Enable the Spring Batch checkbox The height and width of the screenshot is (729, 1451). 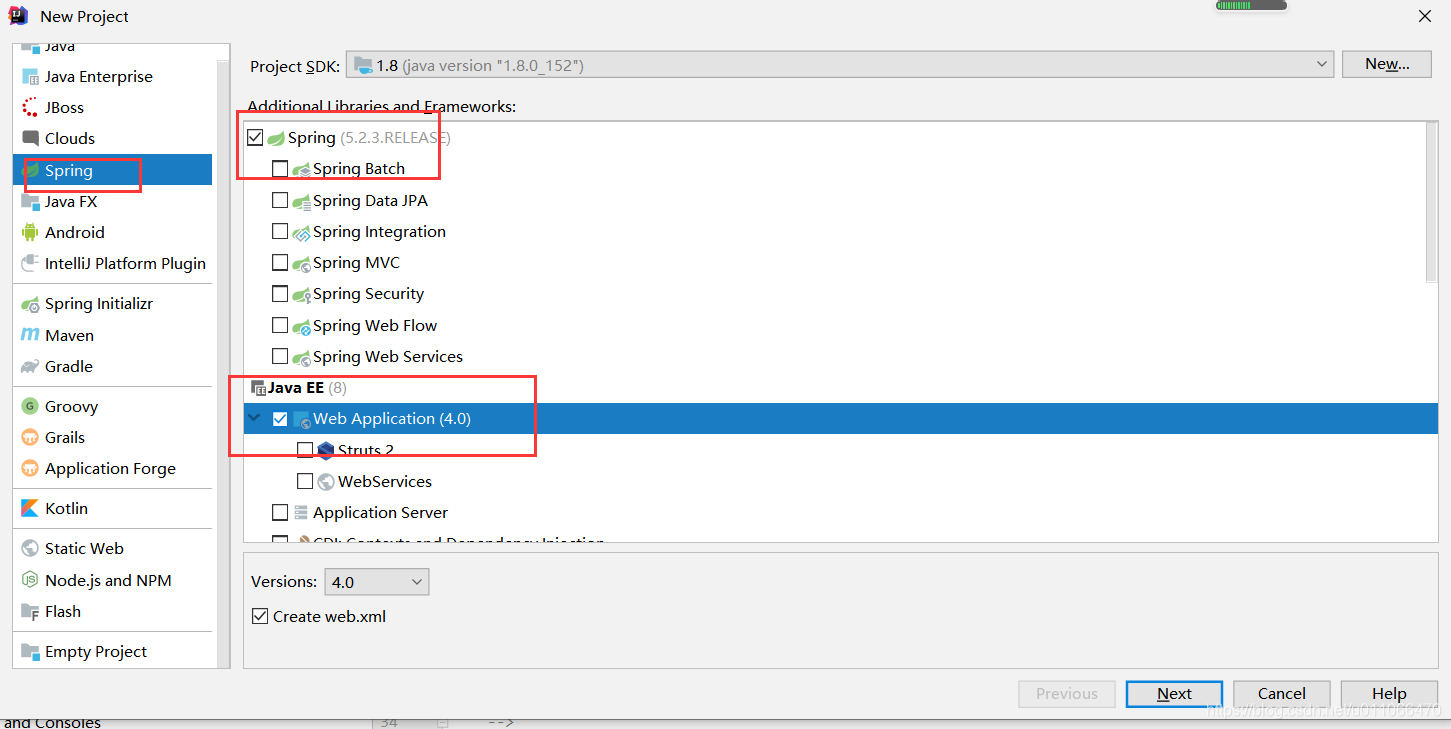(280, 169)
